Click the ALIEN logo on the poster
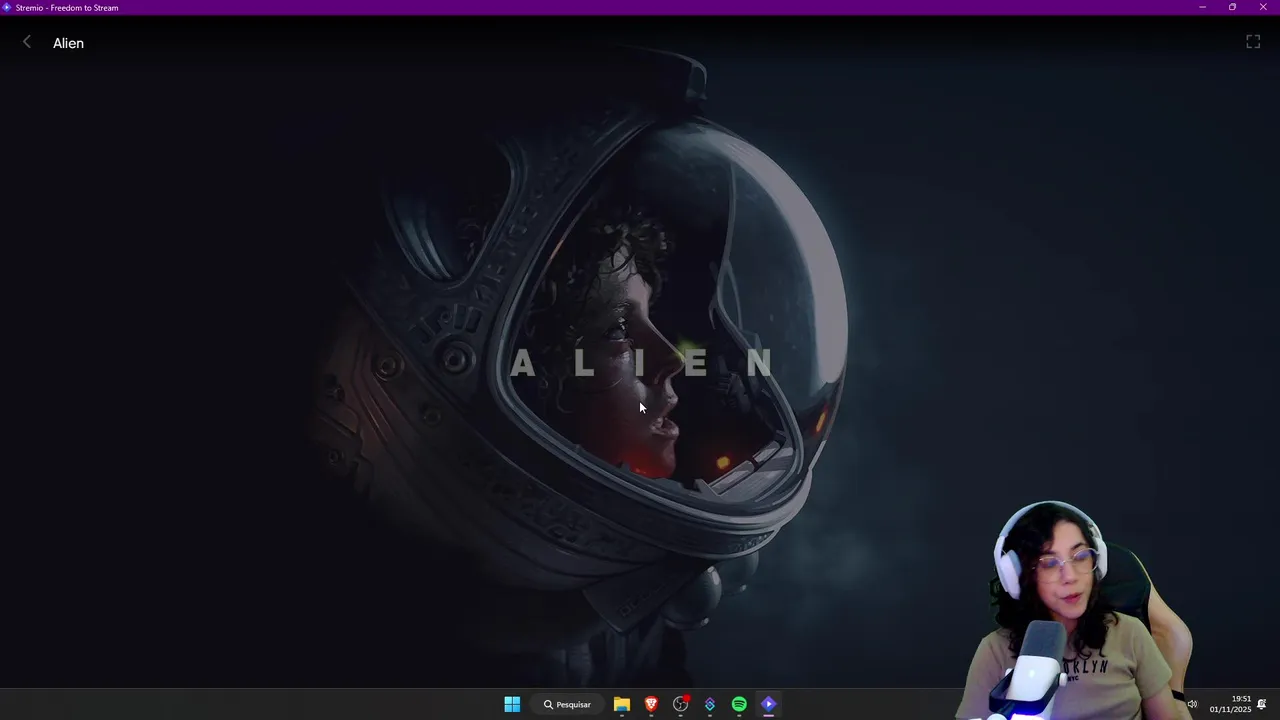This screenshot has width=1280, height=720. click(x=641, y=363)
